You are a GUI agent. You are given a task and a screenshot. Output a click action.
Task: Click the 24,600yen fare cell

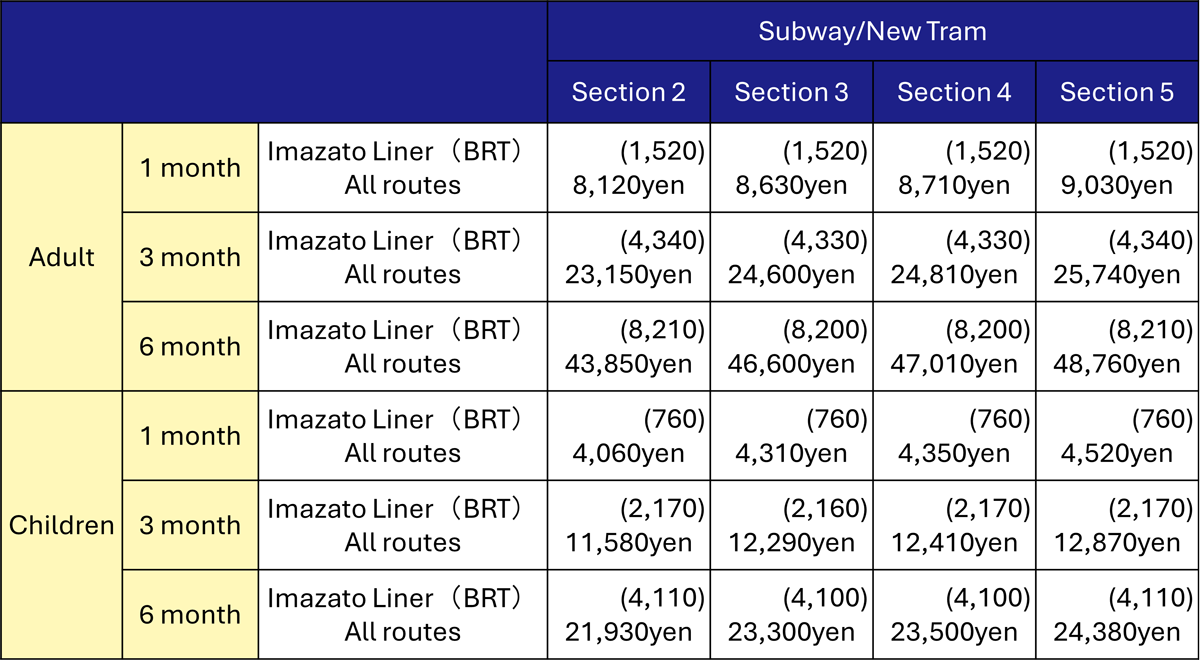coord(792,257)
